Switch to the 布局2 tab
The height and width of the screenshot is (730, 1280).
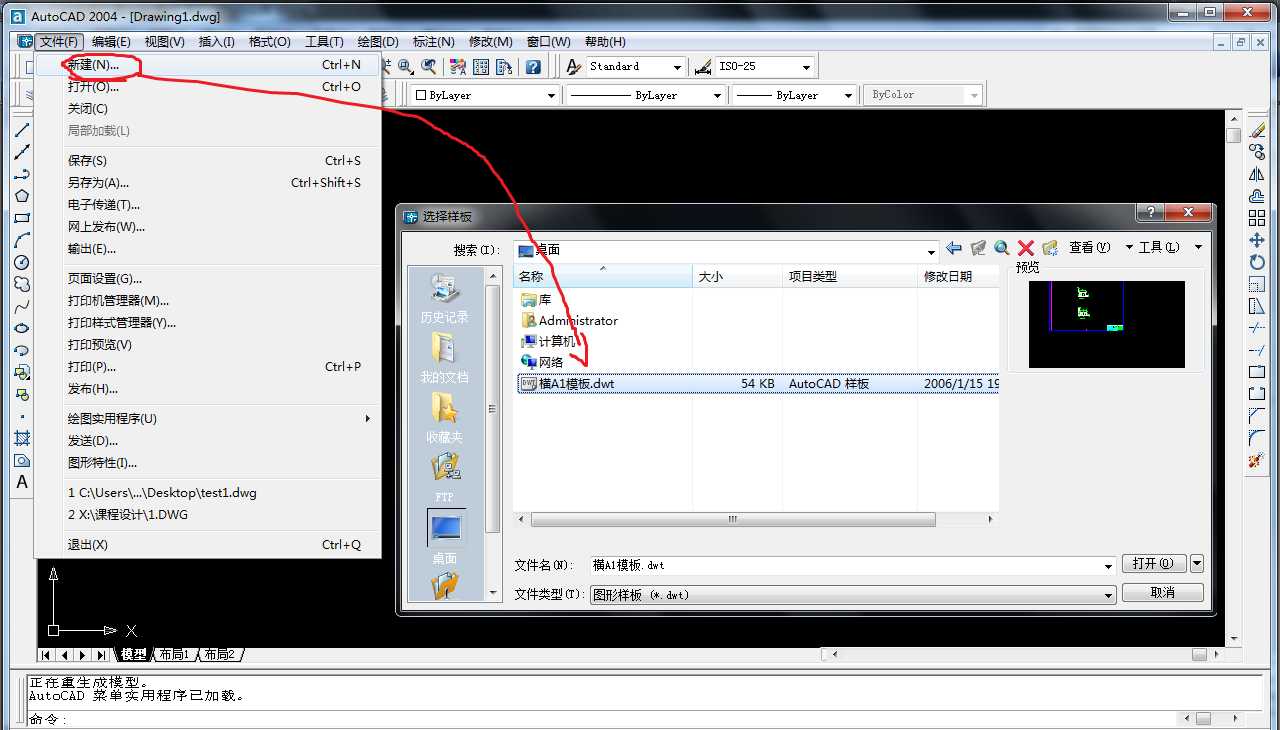(219, 655)
